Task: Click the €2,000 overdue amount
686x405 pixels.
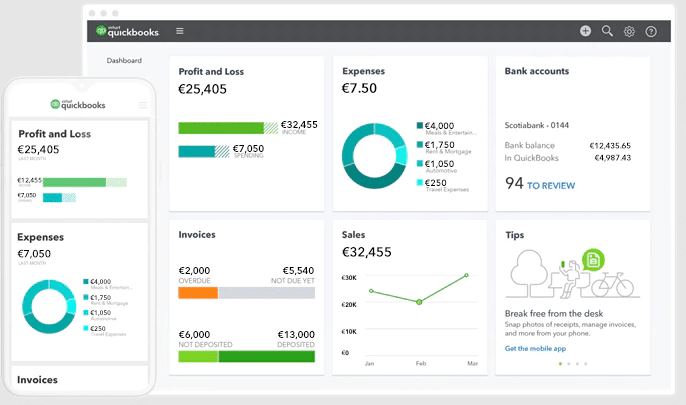Action: tap(194, 271)
